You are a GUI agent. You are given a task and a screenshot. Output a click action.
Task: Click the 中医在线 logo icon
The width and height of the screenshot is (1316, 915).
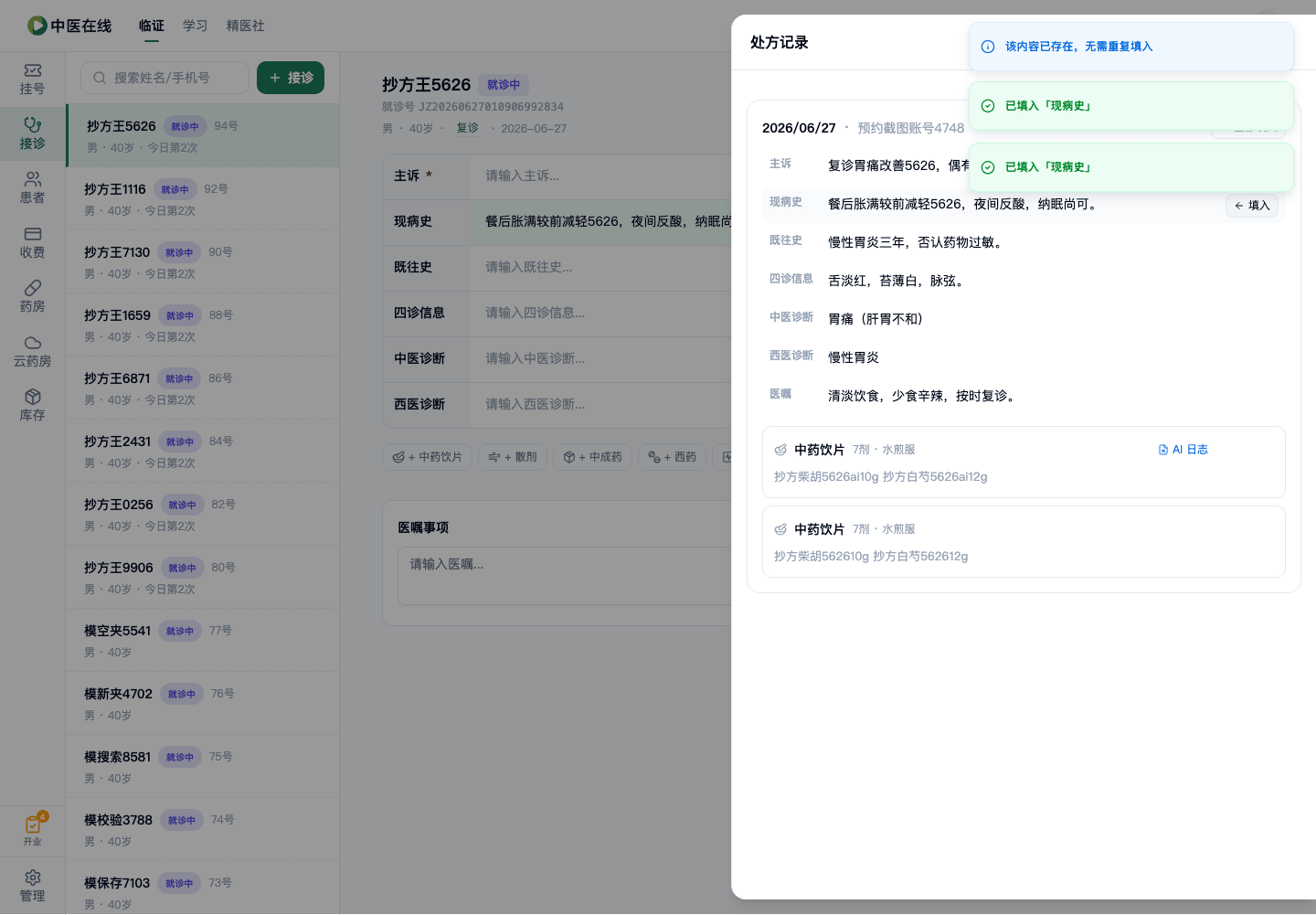[x=37, y=26]
